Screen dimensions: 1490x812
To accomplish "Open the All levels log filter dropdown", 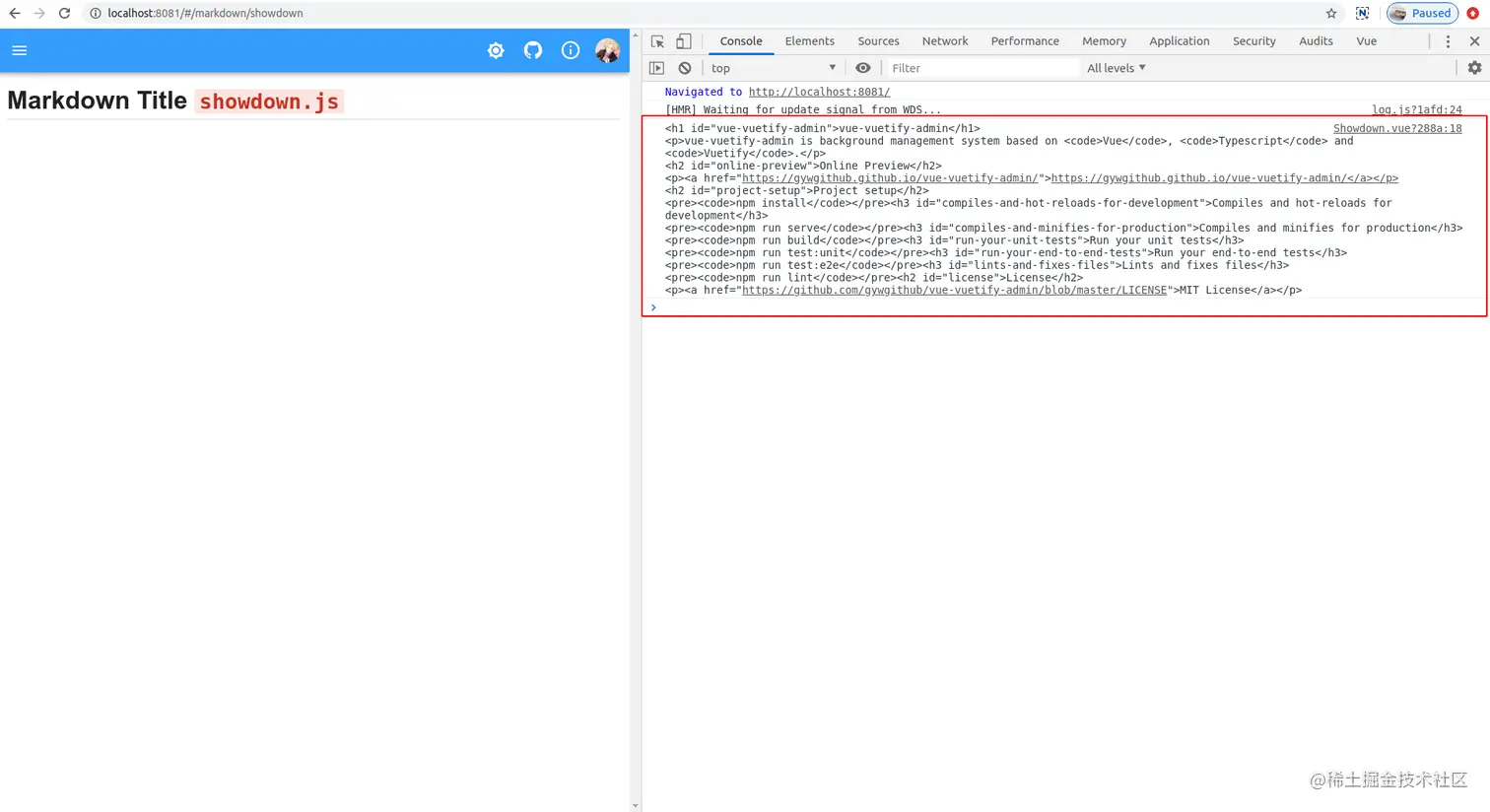I will click(1117, 68).
